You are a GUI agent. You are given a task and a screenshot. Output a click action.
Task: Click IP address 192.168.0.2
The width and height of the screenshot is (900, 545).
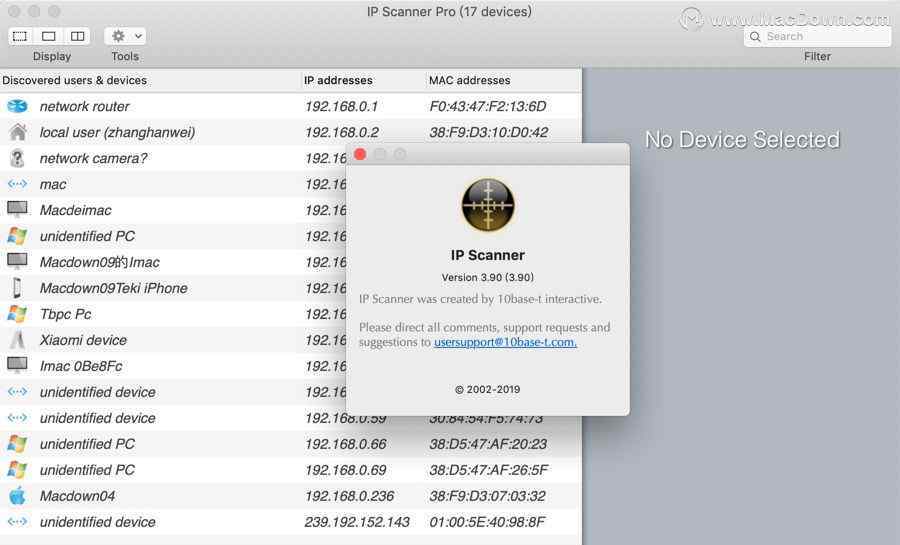click(342, 132)
